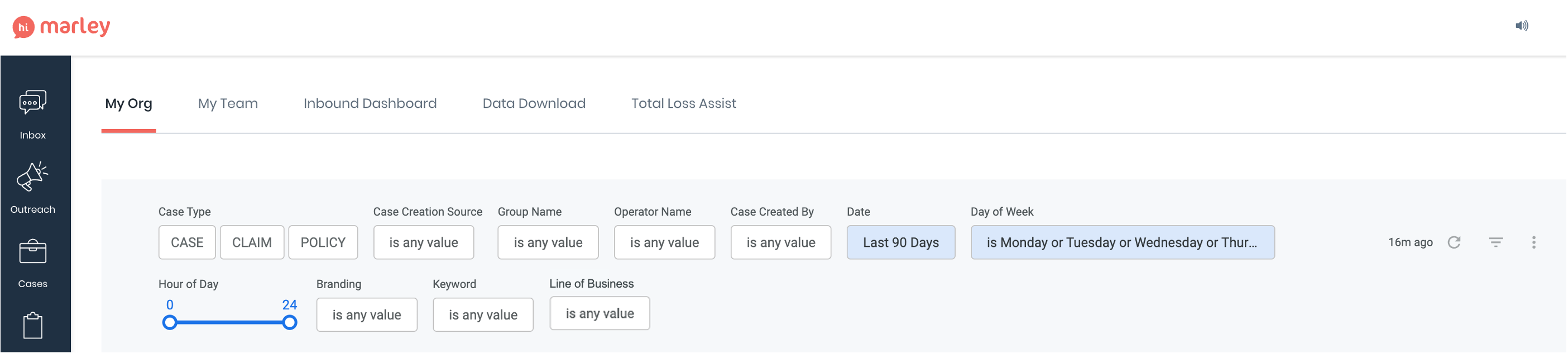Reload dashboard data with refresh icon
1568x353 pixels.
pos(1454,242)
